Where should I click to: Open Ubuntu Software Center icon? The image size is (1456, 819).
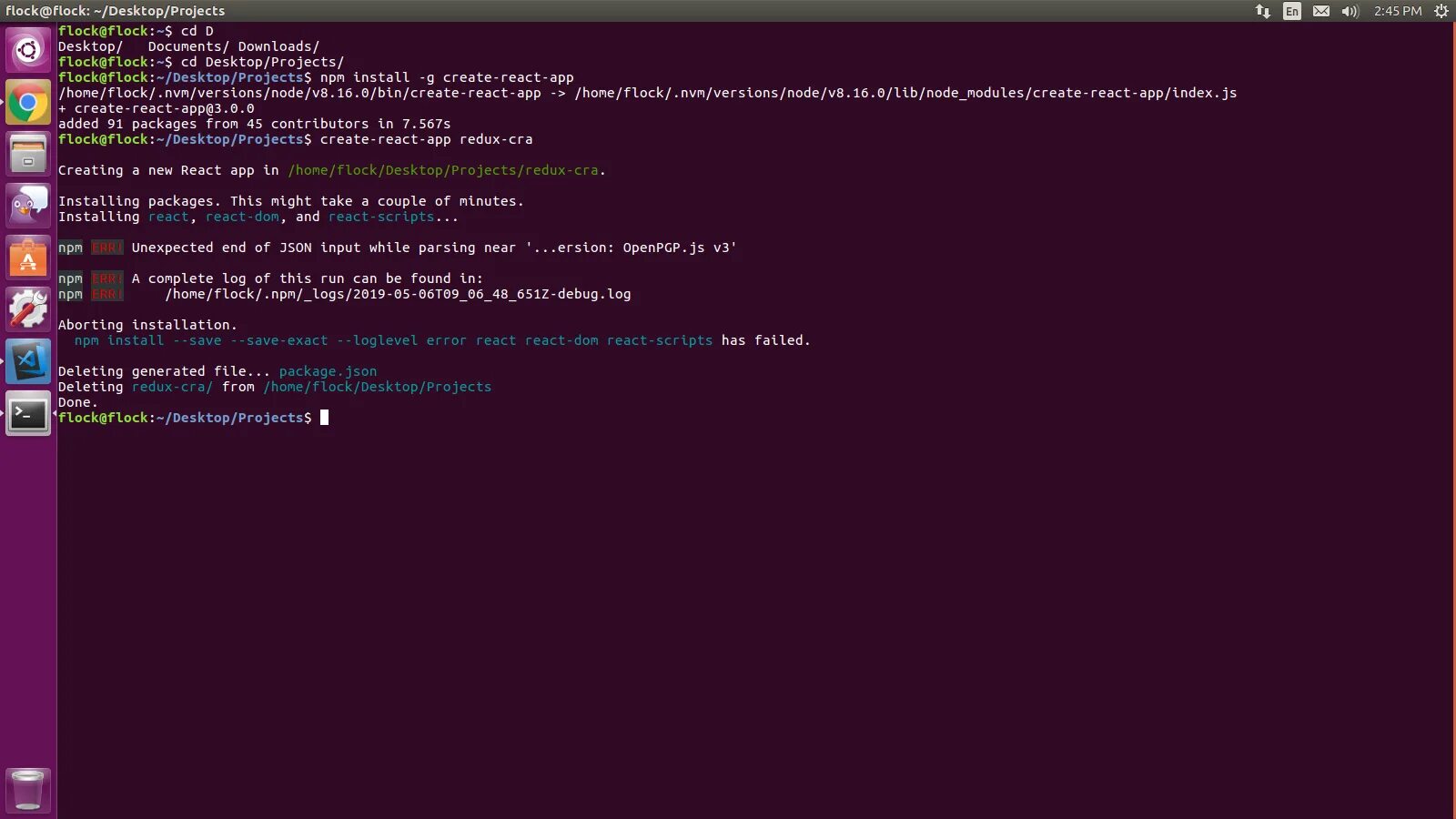tap(28, 258)
